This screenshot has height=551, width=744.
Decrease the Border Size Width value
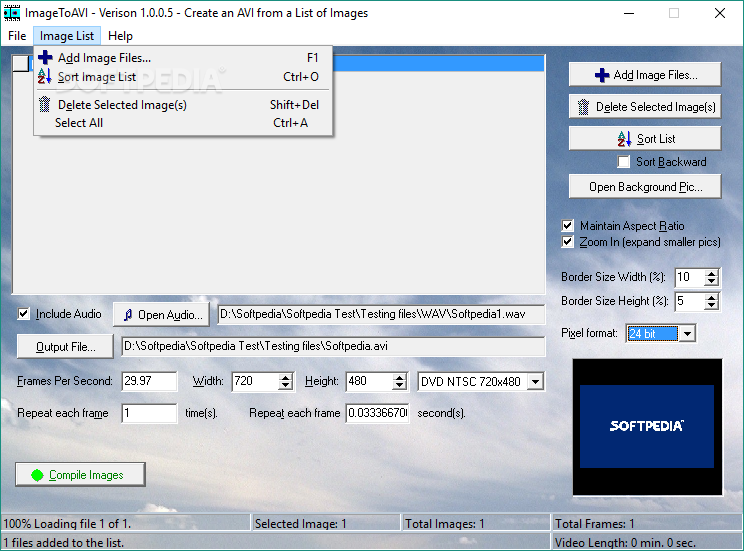coord(711,281)
